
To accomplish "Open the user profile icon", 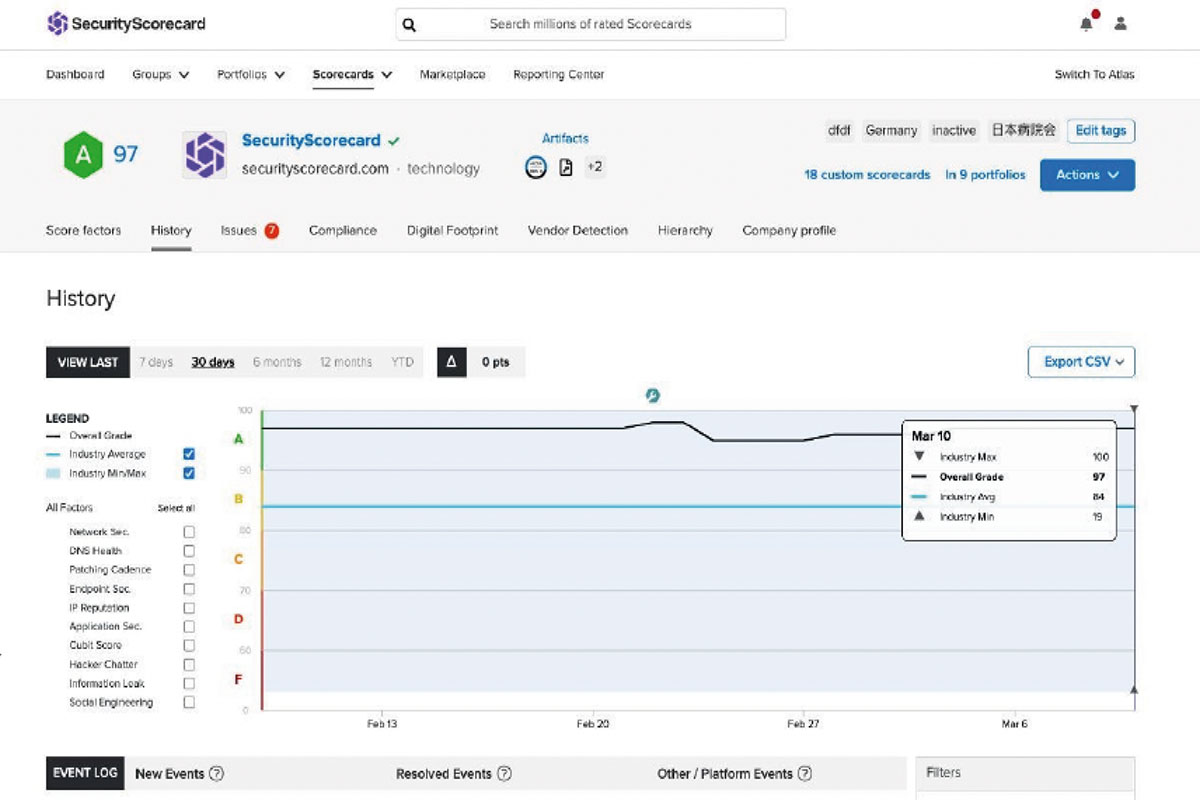I will 1120,24.
